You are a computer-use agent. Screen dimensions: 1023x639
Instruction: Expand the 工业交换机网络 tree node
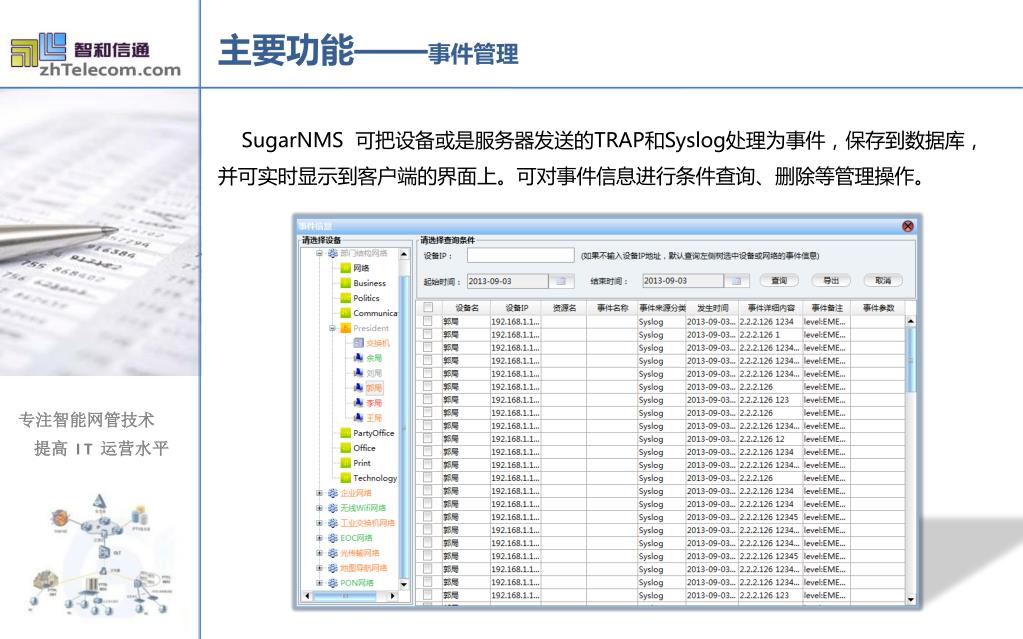[x=320, y=523]
